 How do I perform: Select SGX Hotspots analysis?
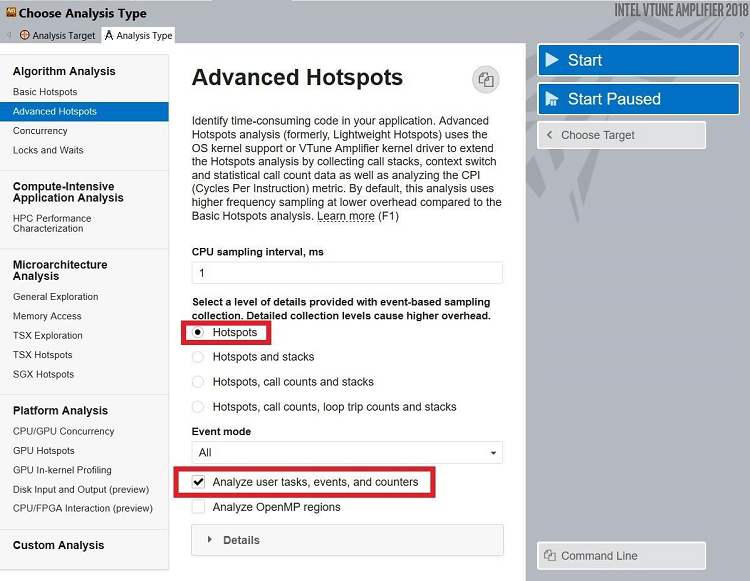coord(43,374)
